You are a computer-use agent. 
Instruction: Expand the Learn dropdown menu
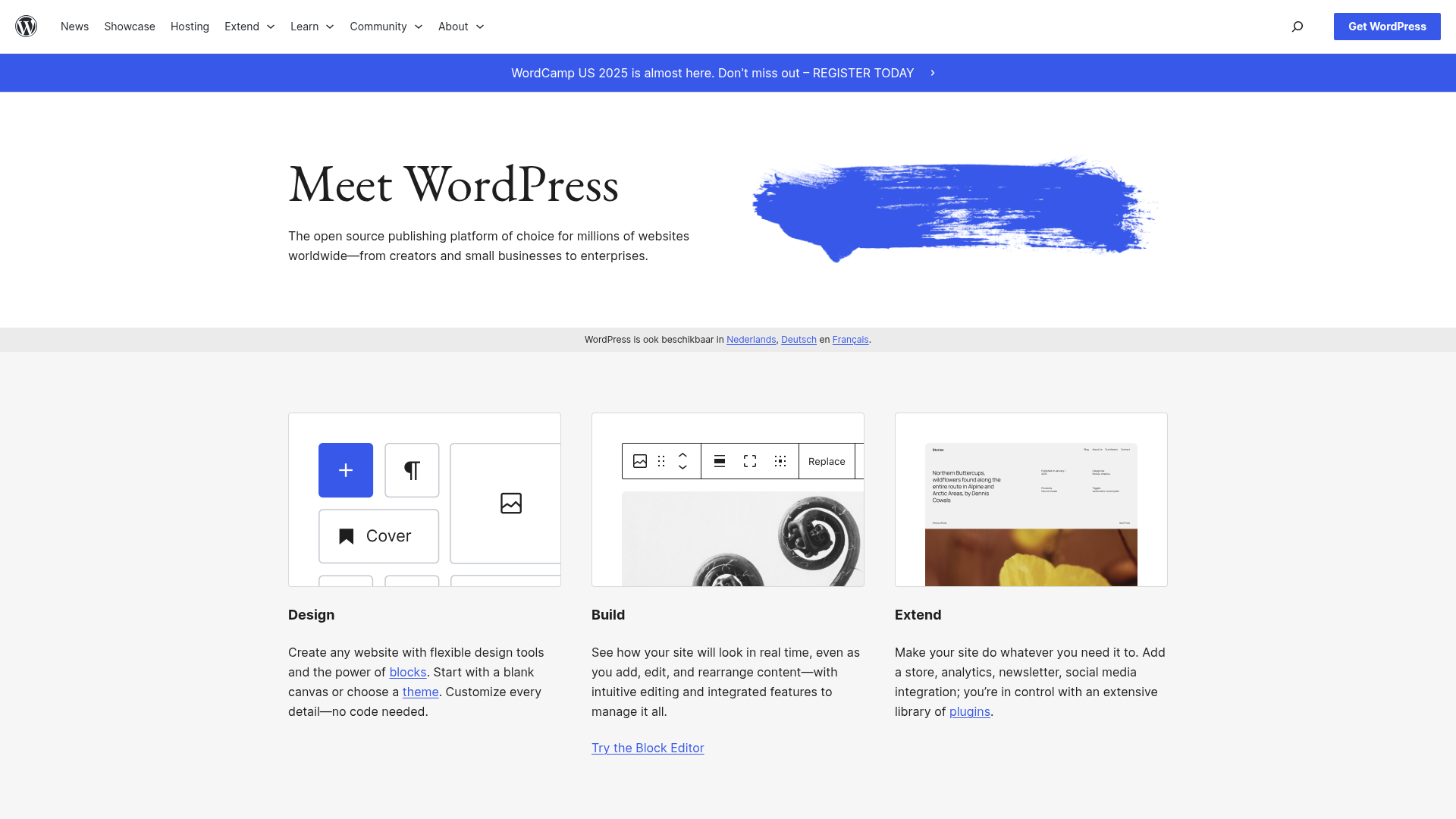(312, 27)
